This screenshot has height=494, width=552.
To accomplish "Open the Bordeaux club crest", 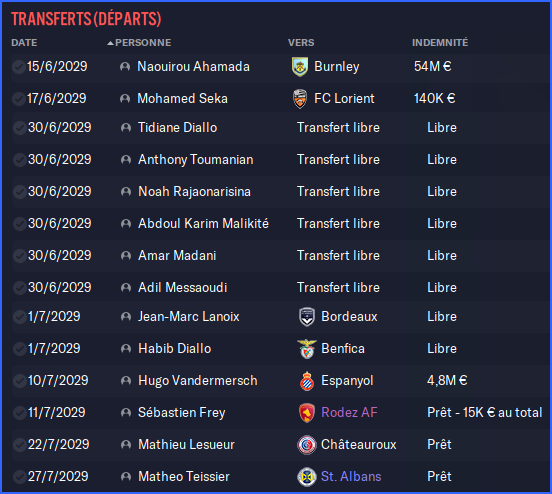I will 307,317.
